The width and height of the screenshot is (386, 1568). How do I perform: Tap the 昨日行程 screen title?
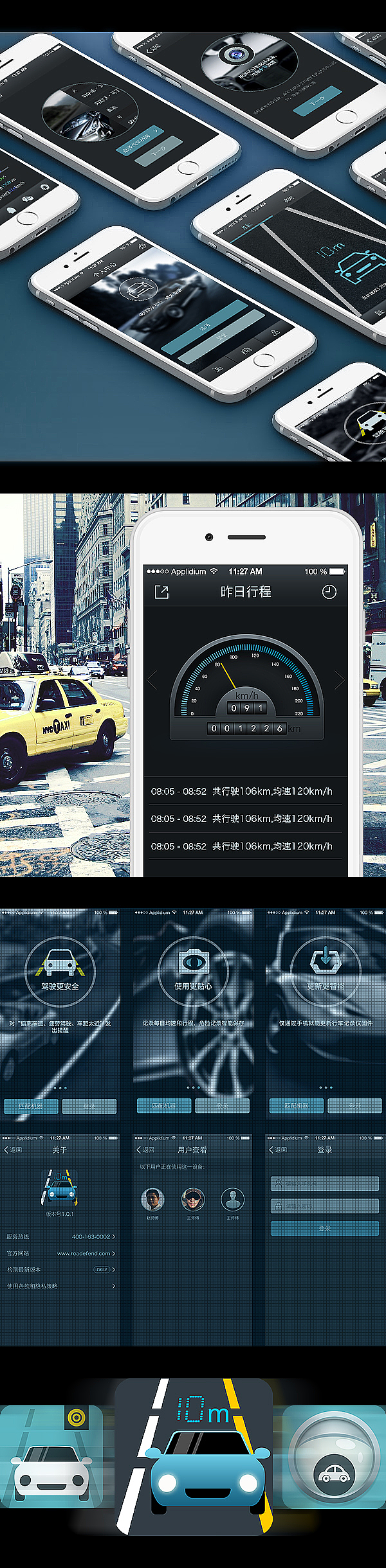246,592
